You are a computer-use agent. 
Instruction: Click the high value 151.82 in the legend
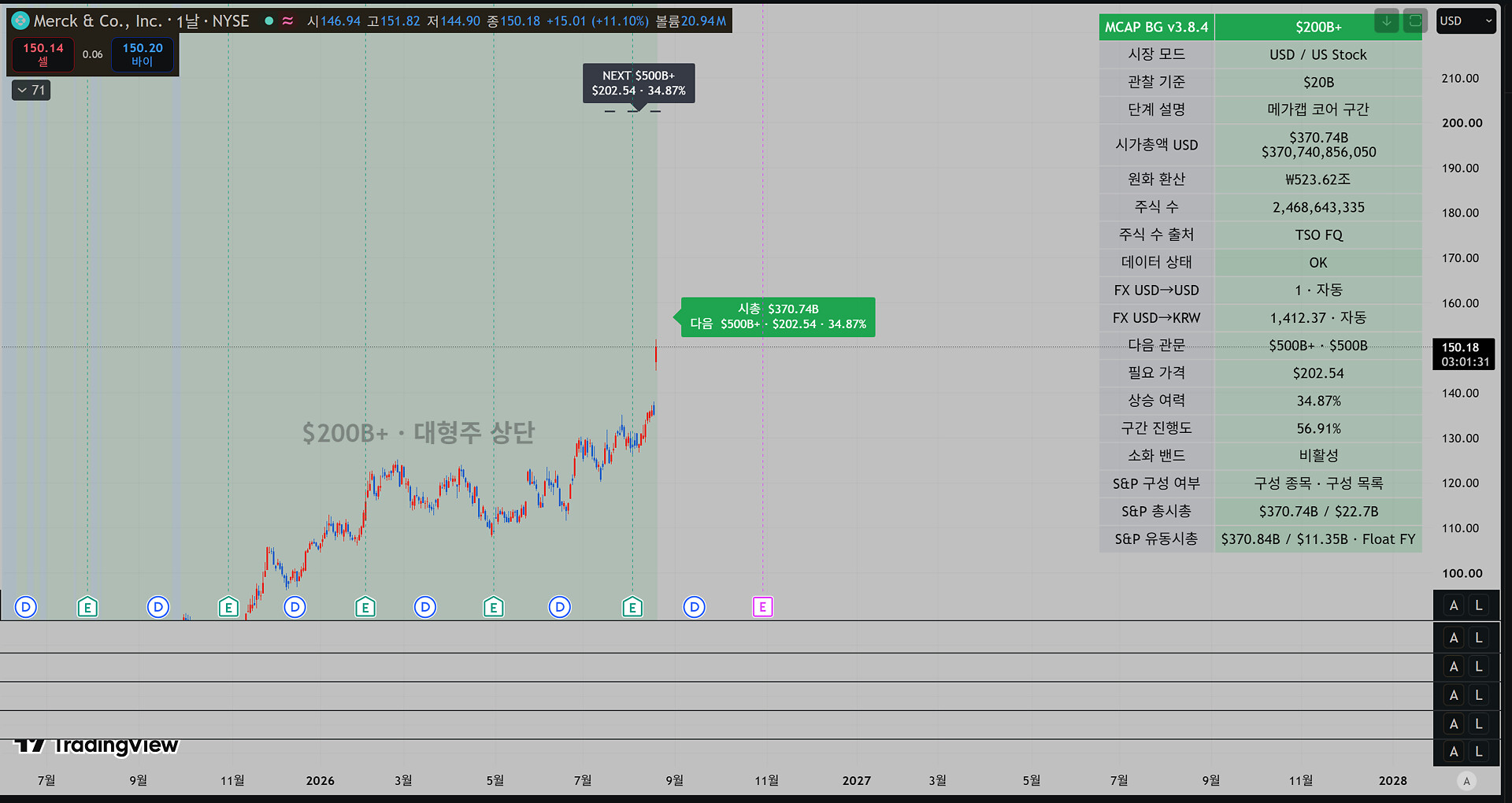point(401,21)
